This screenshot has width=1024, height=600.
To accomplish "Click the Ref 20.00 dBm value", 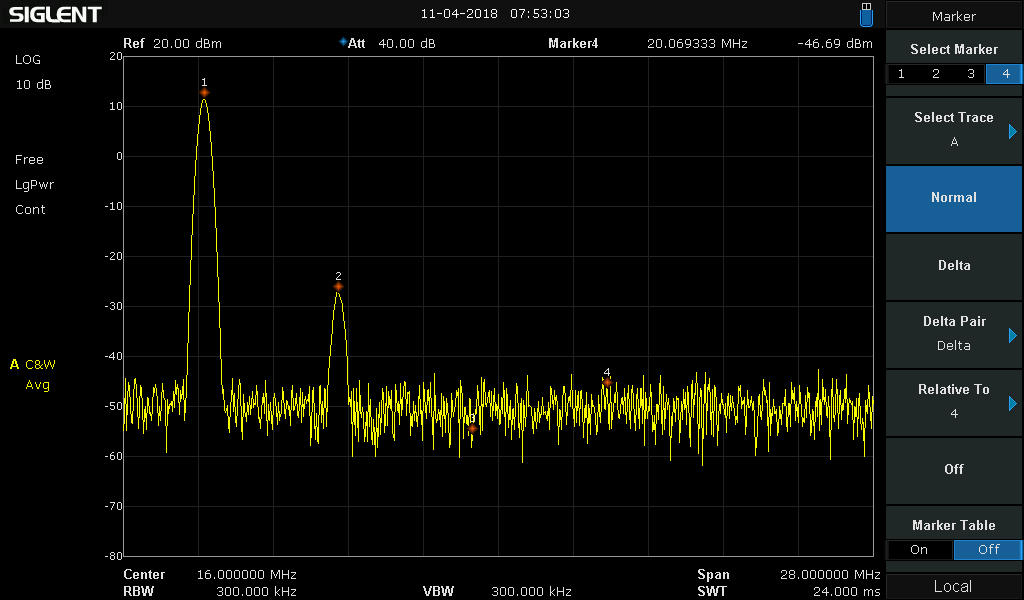I will point(187,44).
